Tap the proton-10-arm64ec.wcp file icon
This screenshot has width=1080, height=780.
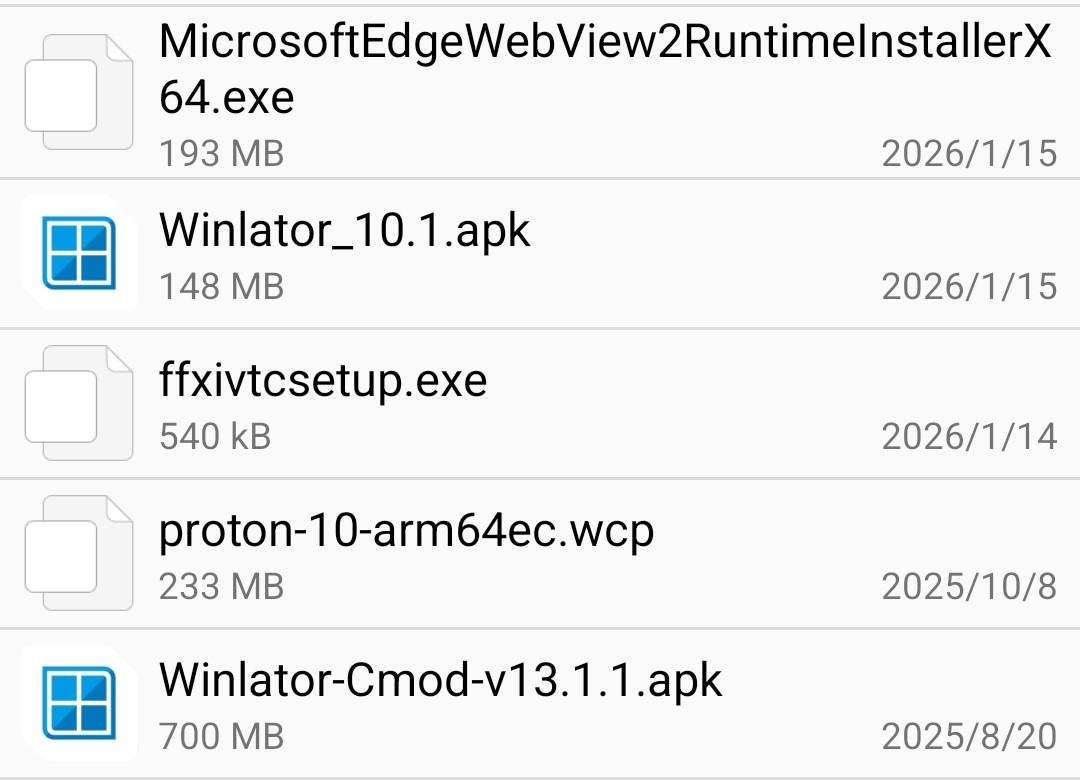(x=79, y=553)
